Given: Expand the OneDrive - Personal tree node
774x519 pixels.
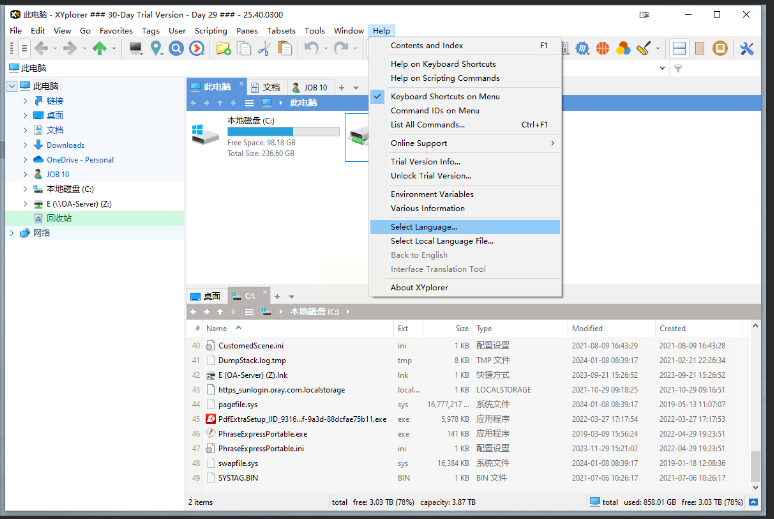Looking at the screenshot, I should tap(25, 160).
